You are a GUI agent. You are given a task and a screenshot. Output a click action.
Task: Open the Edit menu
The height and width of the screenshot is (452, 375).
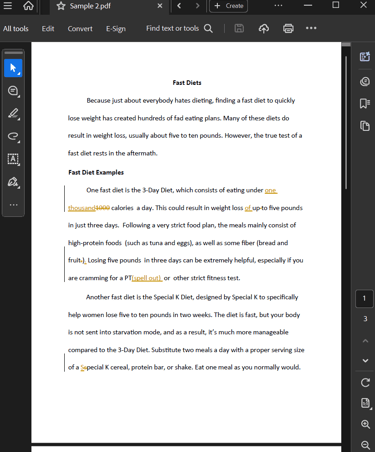[48, 29]
